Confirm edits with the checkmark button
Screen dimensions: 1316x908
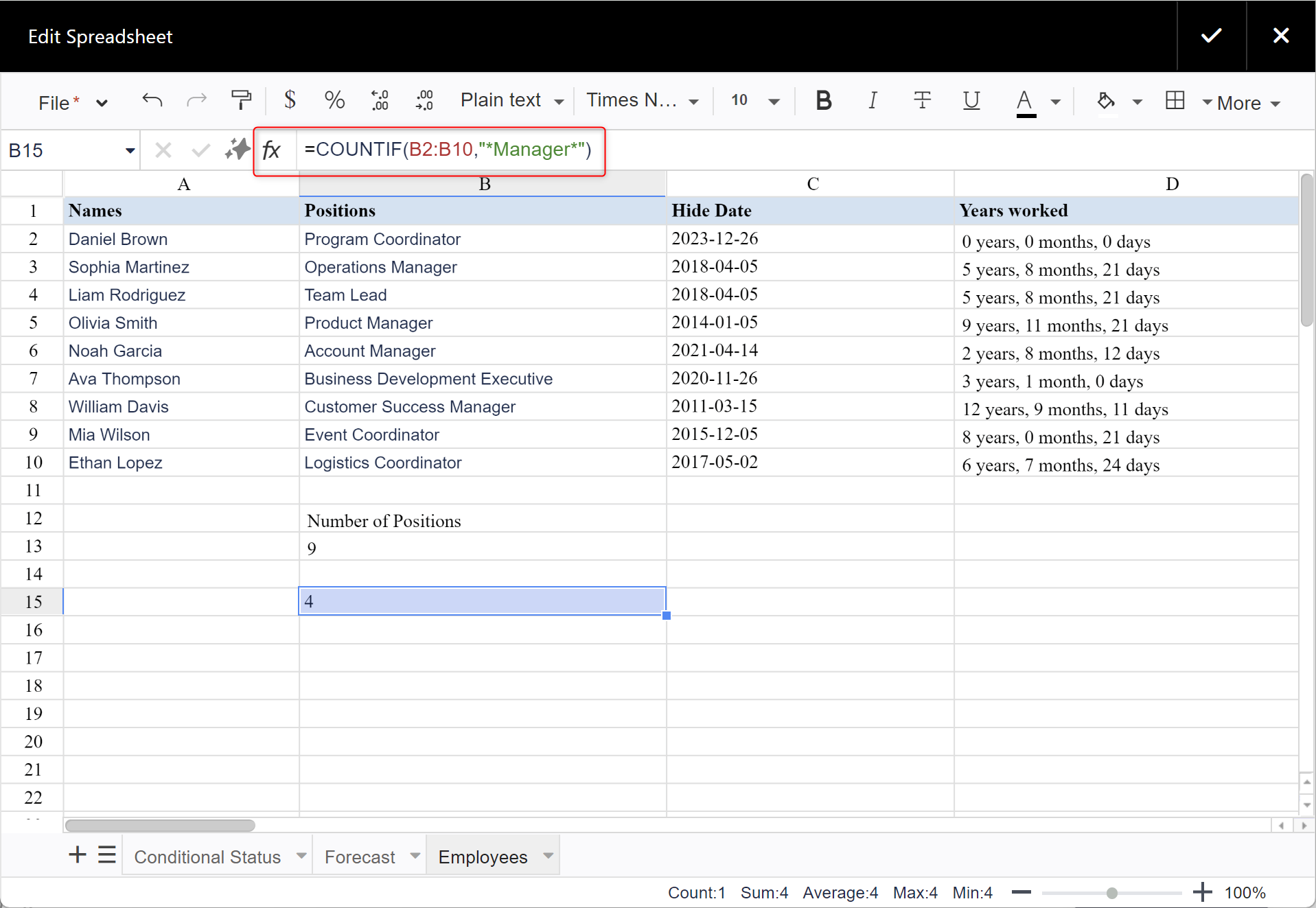(x=1211, y=36)
